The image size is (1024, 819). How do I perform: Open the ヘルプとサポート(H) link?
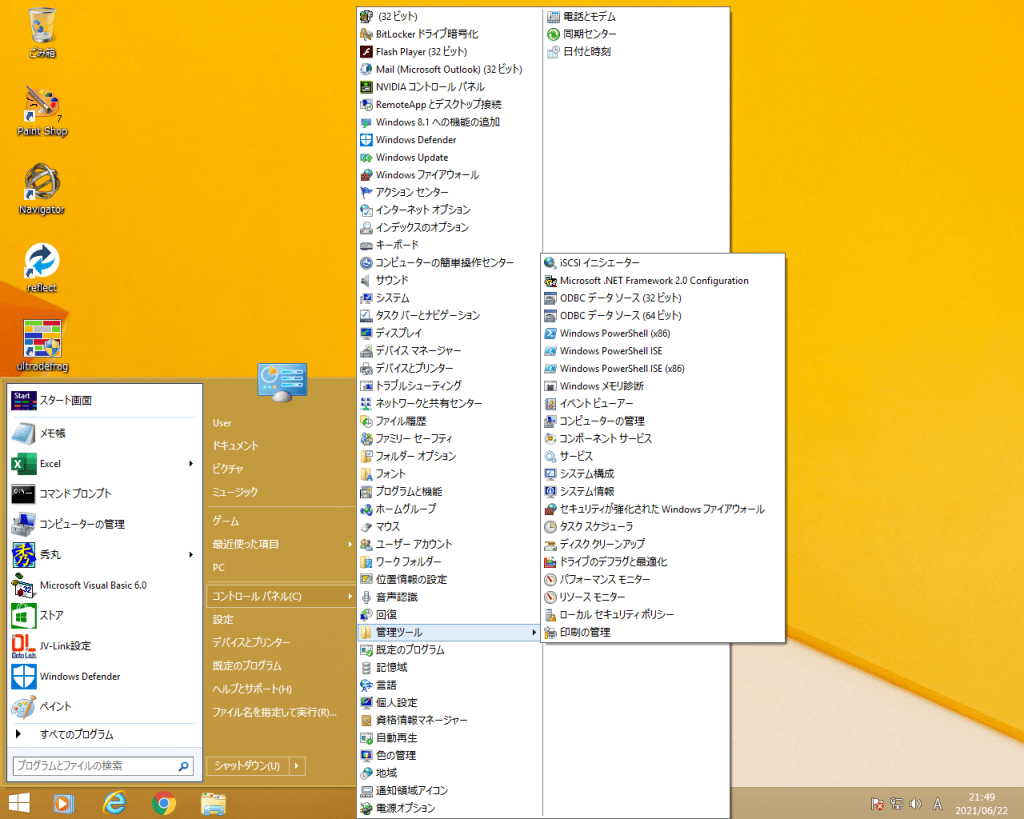click(x=252, y=689)
